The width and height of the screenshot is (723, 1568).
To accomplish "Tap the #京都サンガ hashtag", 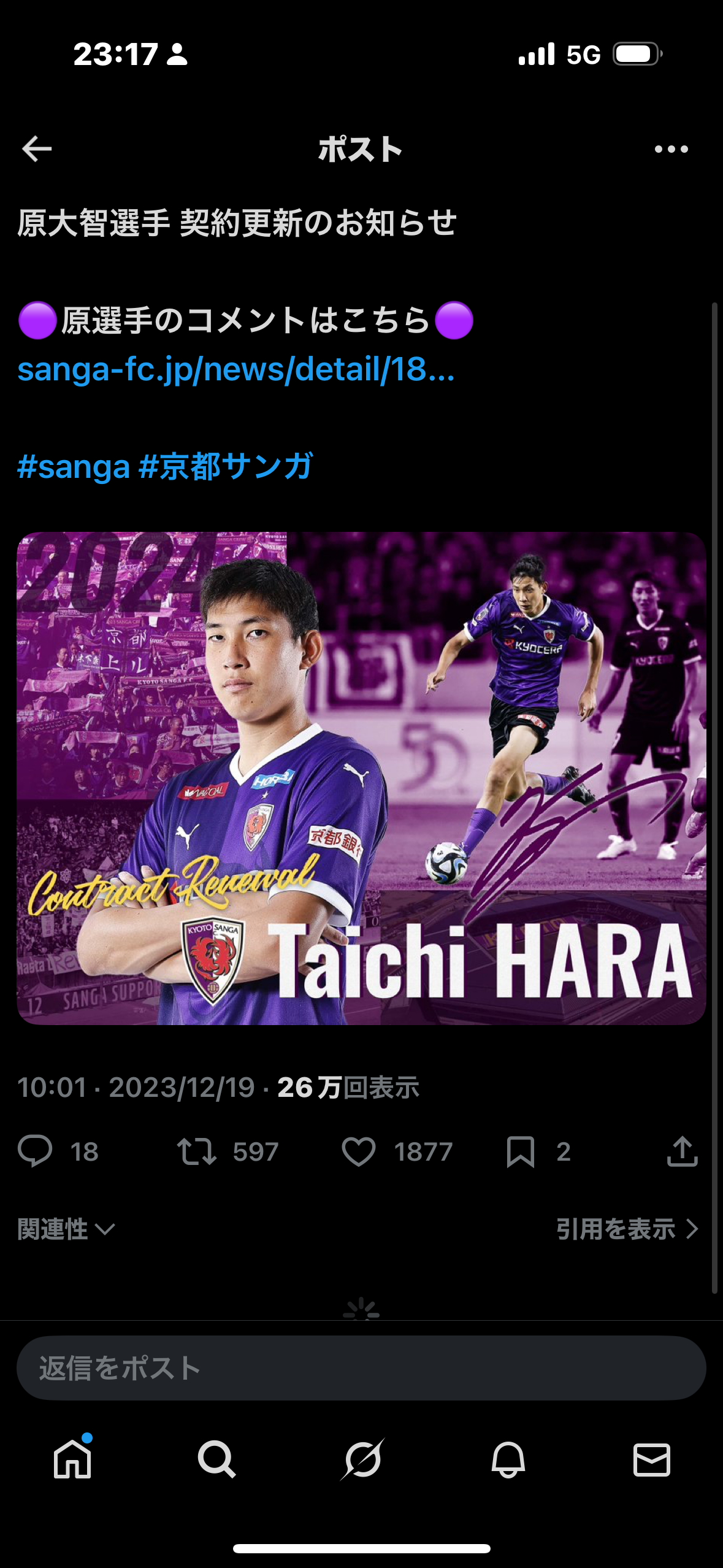I will pos(226,466).
